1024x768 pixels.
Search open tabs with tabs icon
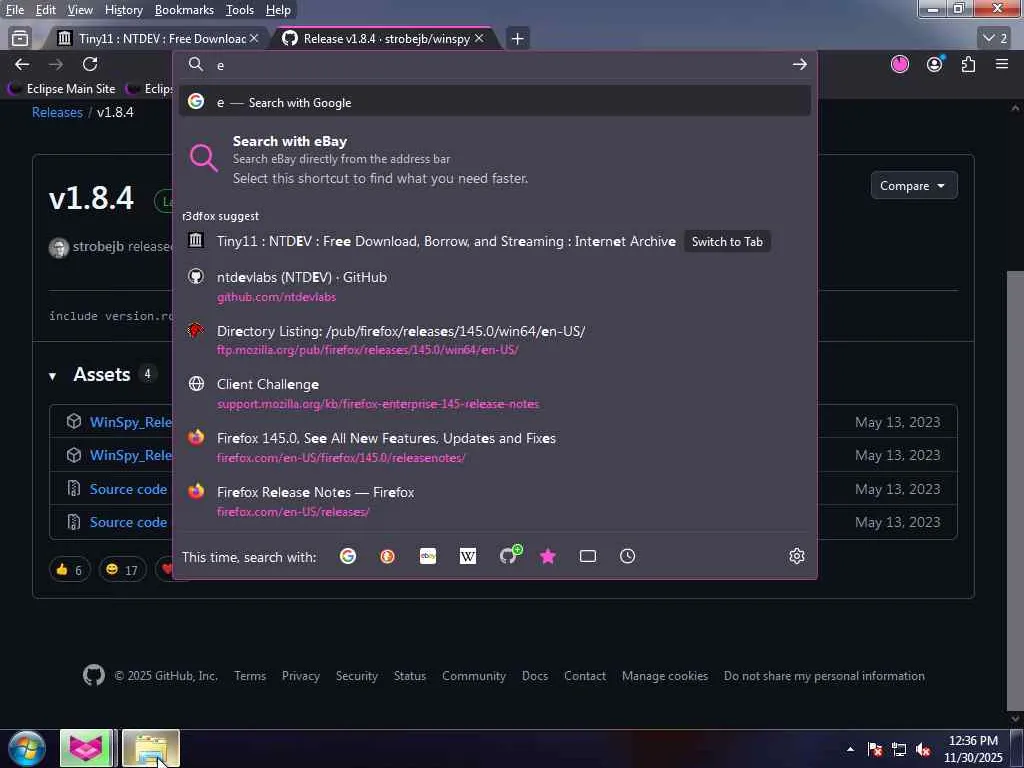pyautogui.click(x=588, y=556)
